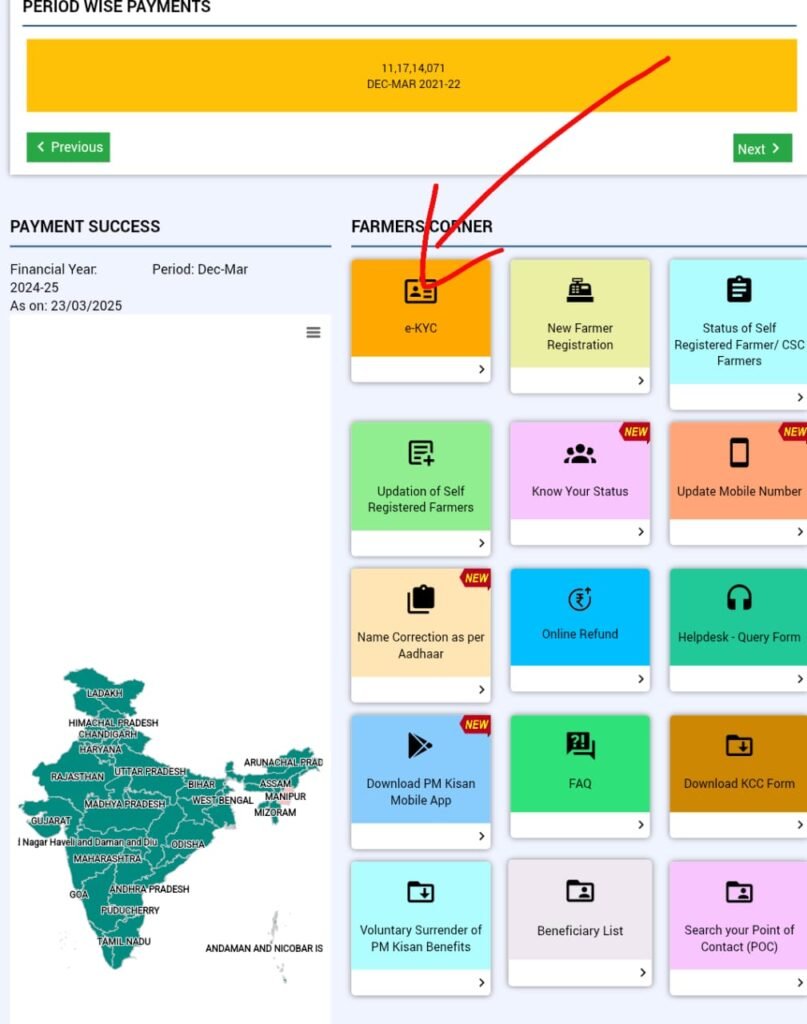Click the FAQ question bubble icon
The width and height of the screenshot is (807, 1024).
[x=580, y=745]
